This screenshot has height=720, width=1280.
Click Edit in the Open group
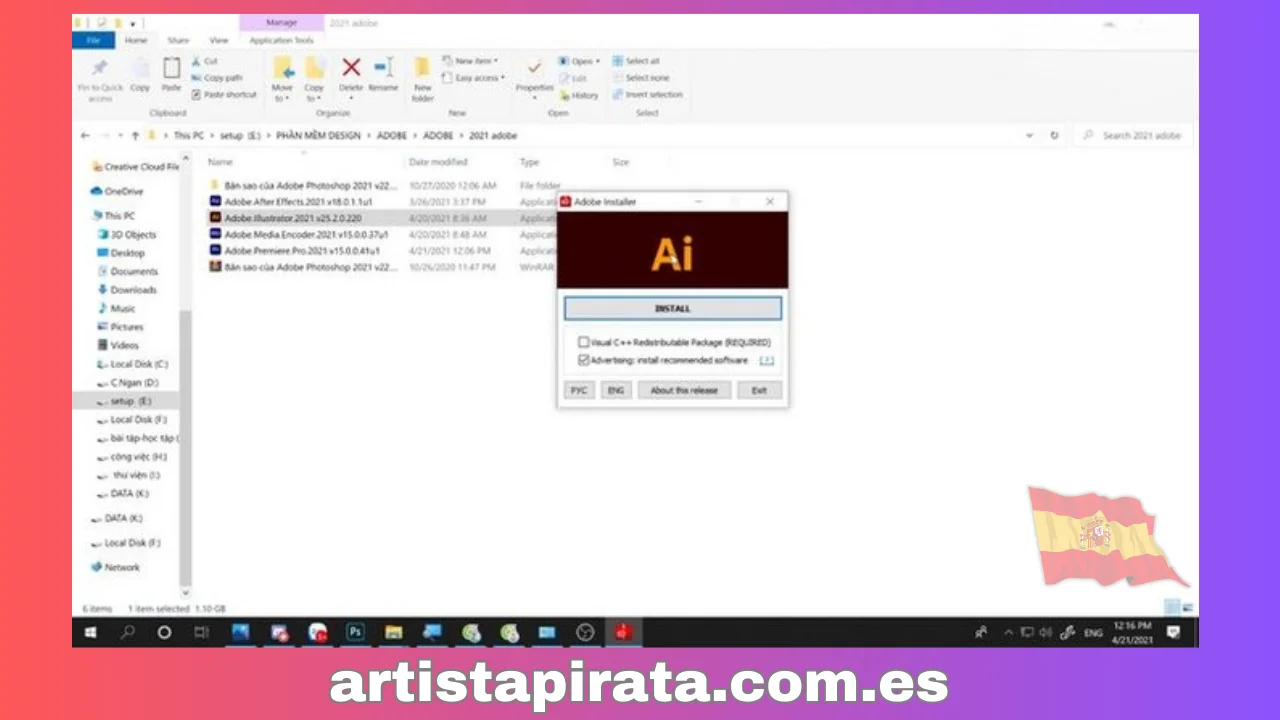click(574, 78)
